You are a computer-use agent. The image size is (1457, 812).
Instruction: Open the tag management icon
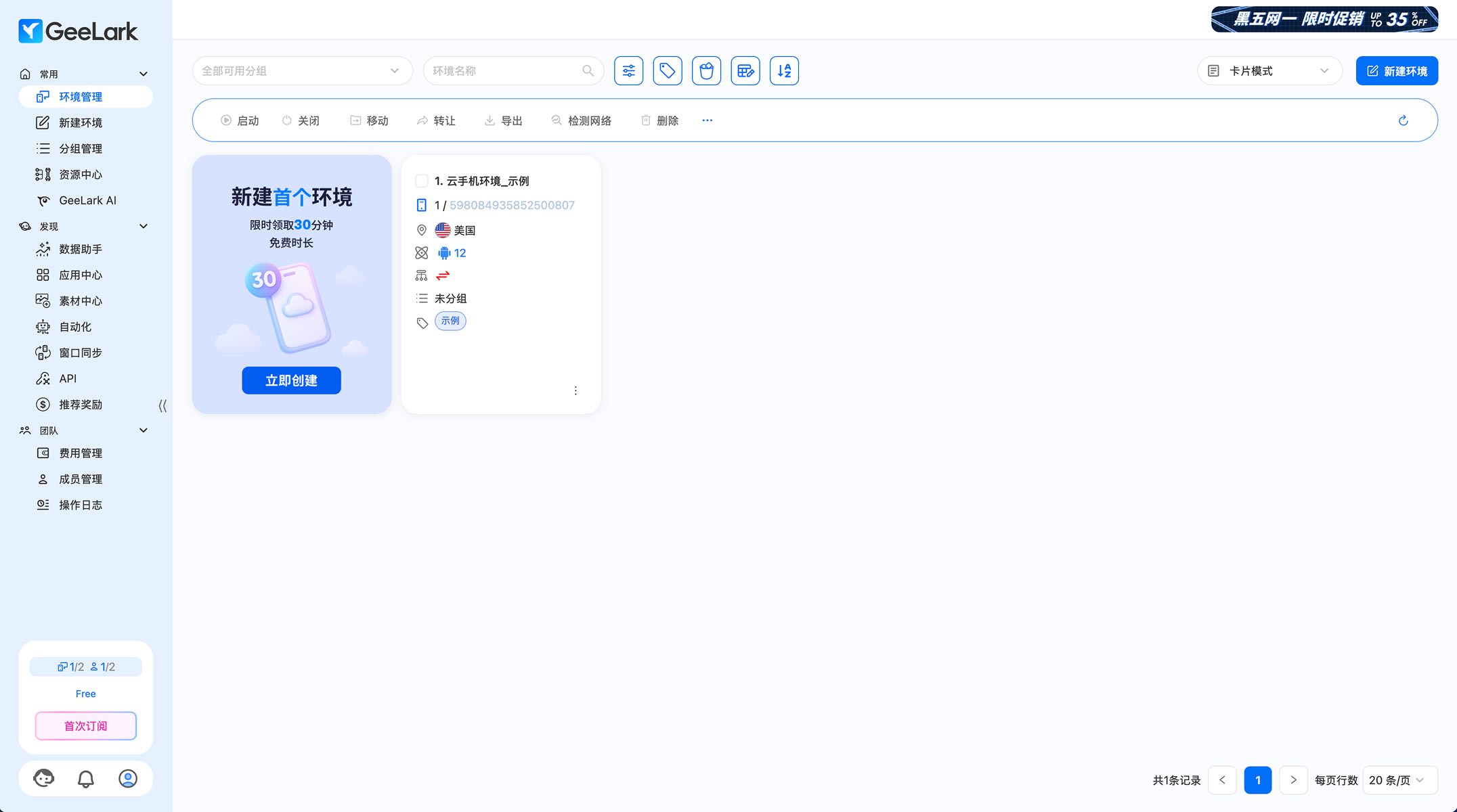pyautogui.click(x=667, y=71)
